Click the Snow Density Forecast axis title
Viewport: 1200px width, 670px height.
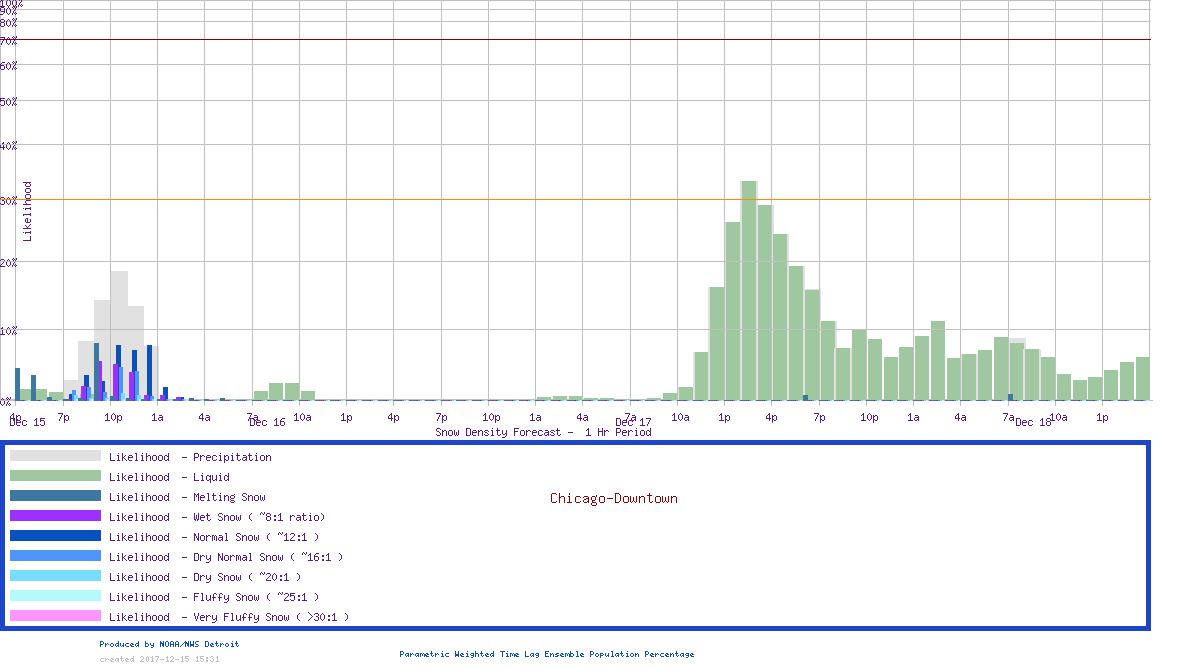(543, 432)
